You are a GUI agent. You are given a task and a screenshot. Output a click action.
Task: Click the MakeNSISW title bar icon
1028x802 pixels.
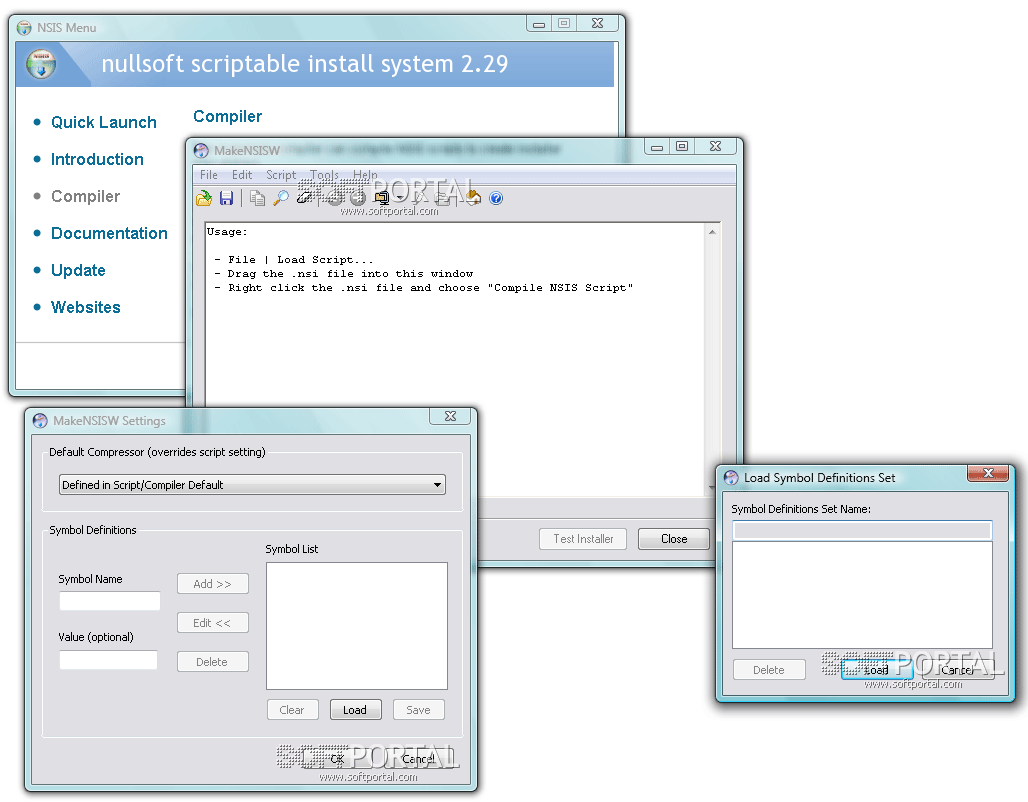coord(201,150)
